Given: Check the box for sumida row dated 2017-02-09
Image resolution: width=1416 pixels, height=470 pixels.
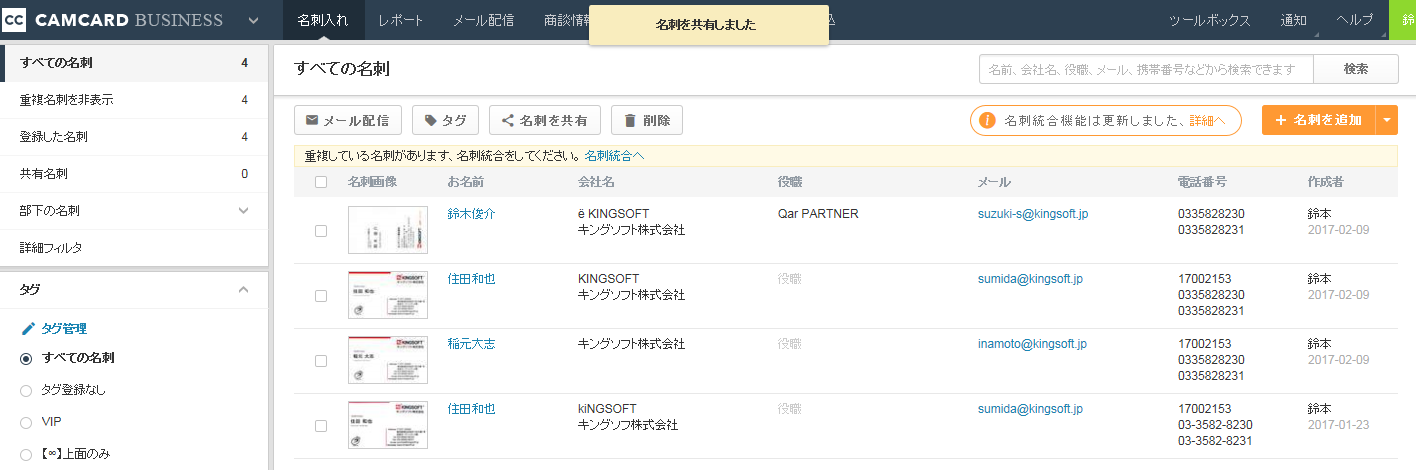Looking at the screenshot, I should click(x=321, y=295).
